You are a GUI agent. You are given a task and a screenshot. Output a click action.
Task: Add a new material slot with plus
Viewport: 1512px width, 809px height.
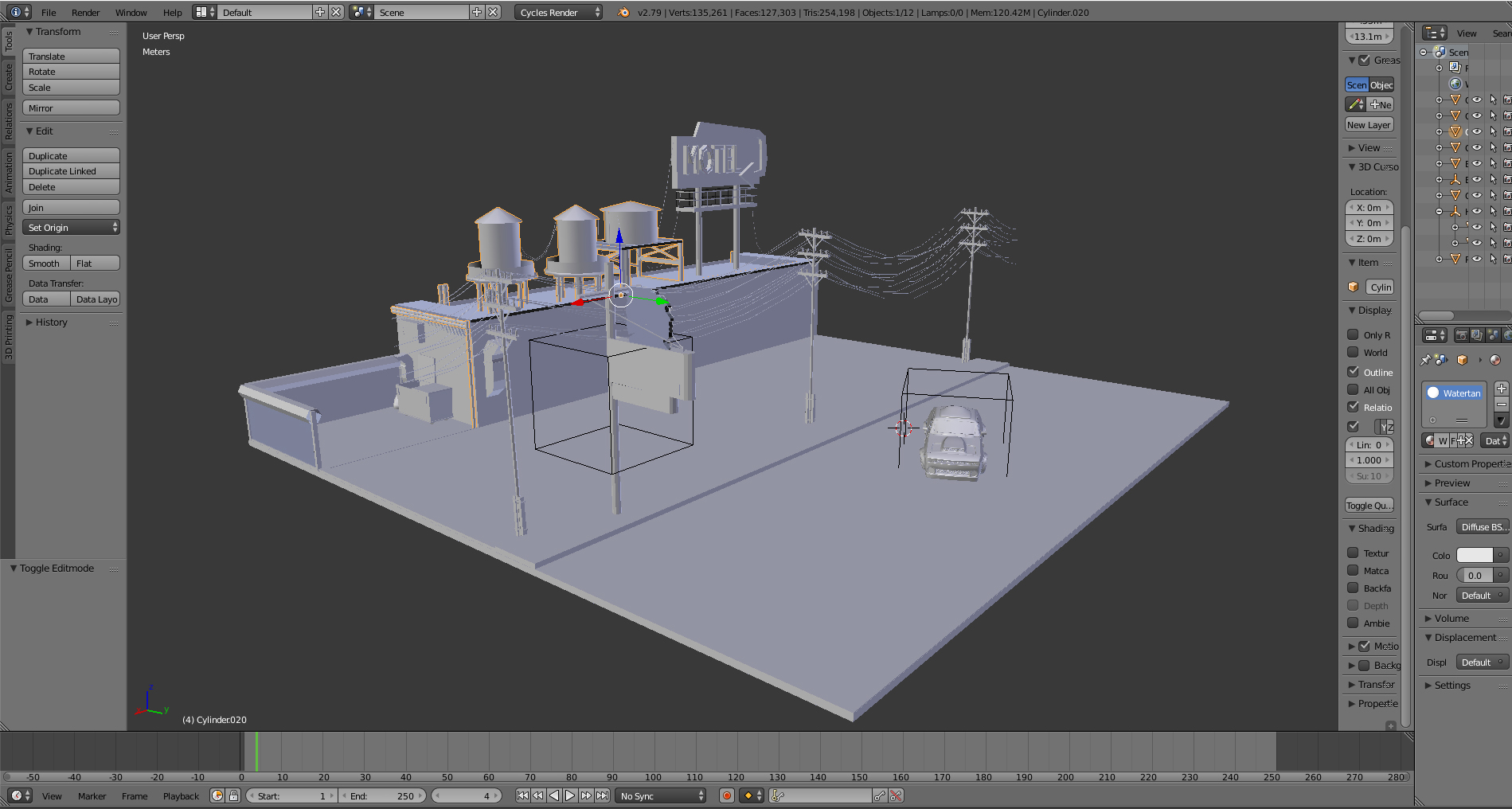(1501, 389)
